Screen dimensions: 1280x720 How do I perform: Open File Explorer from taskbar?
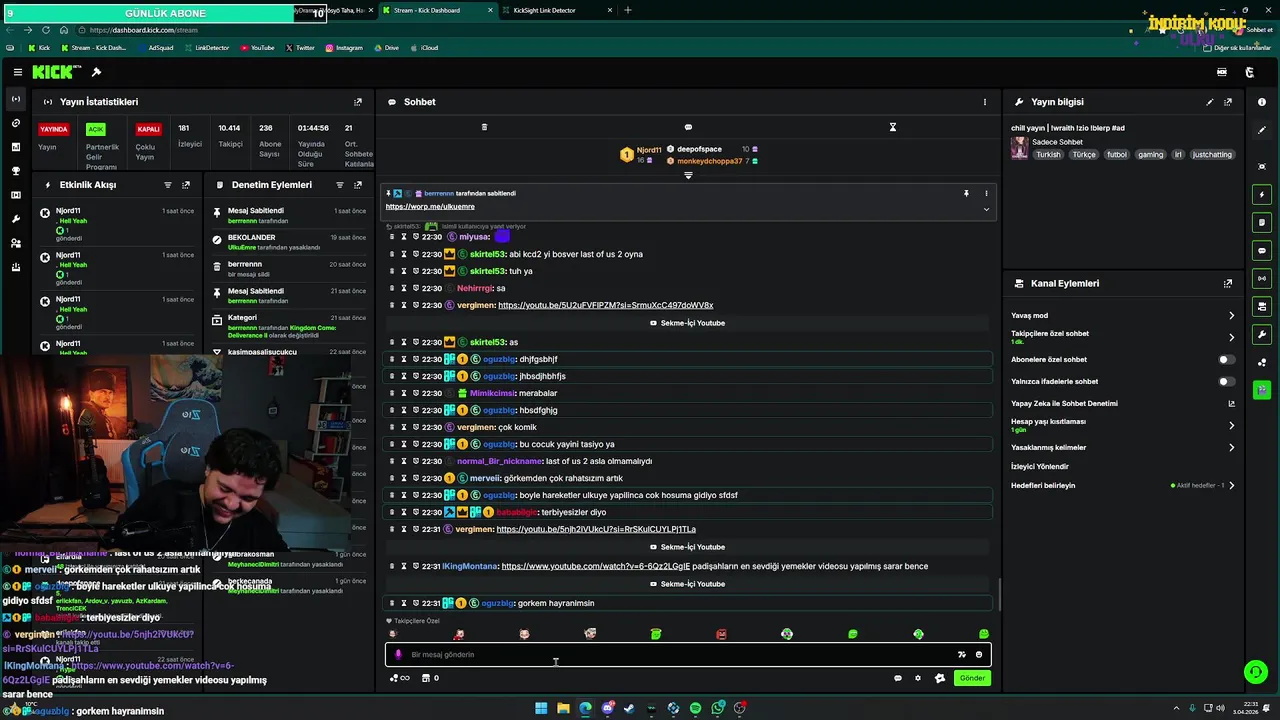[563, 708]
